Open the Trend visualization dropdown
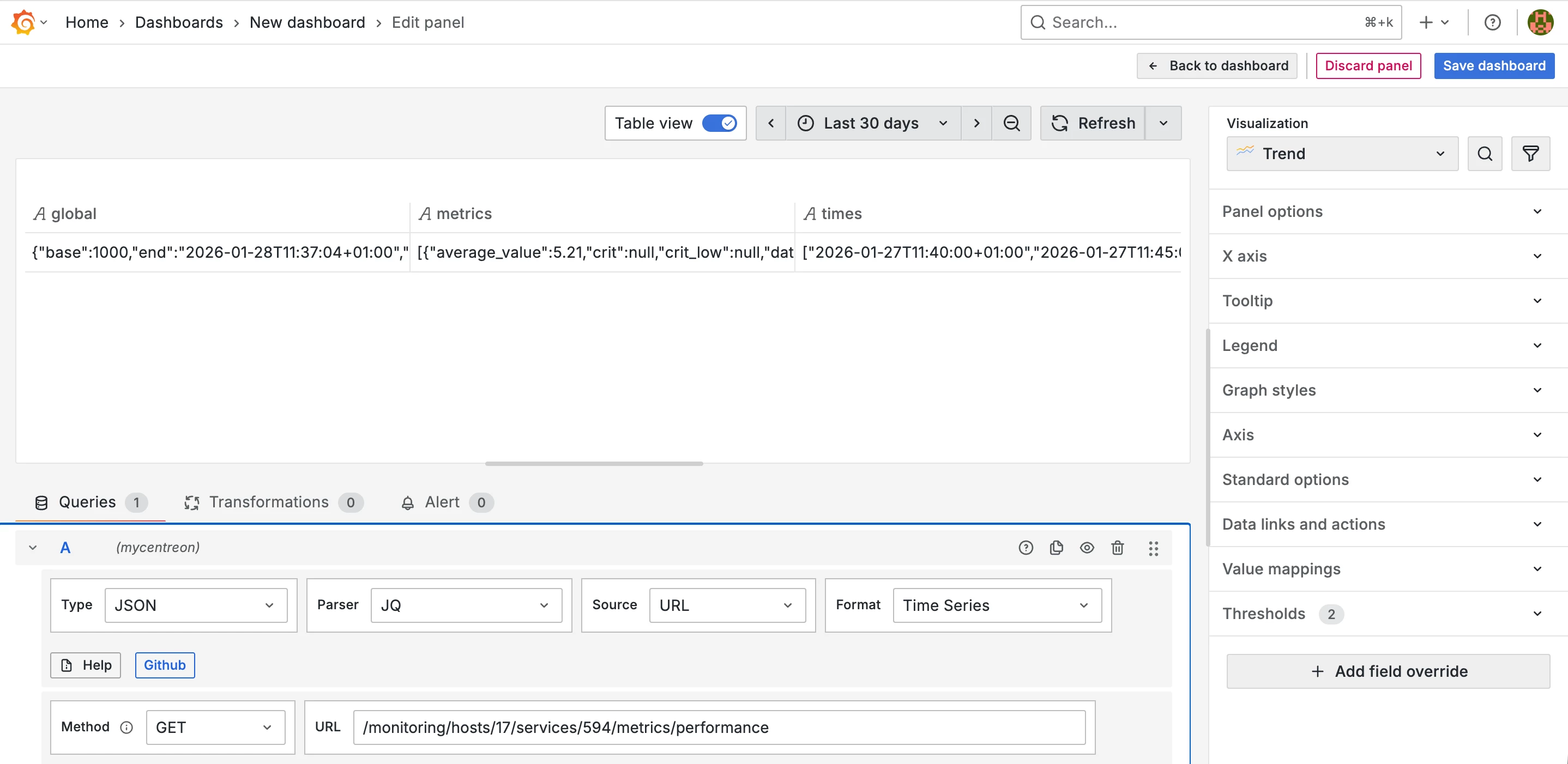1568x764 pixels. click(1342, 154)
